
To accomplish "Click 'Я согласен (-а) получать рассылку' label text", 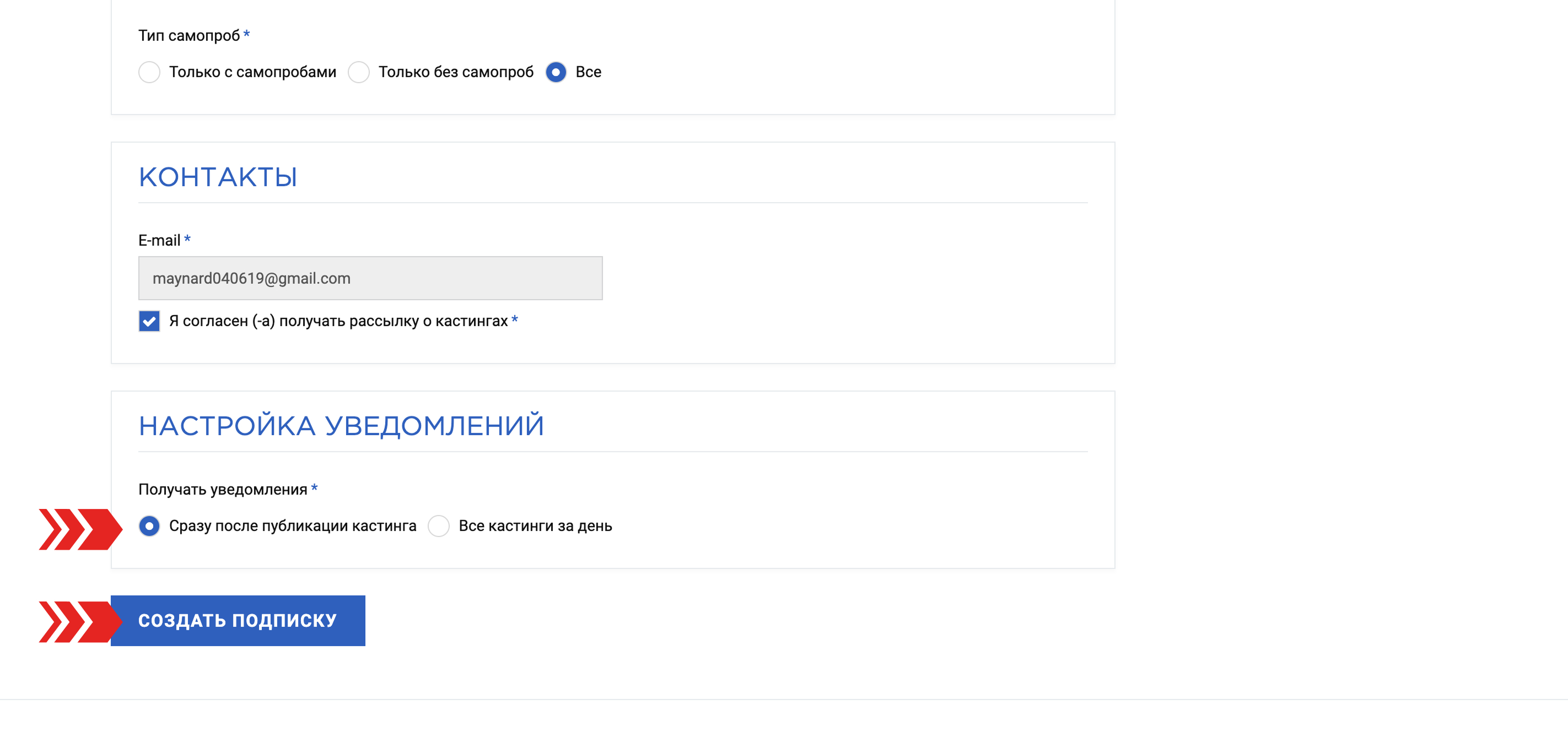I will [x=338, y=321].
